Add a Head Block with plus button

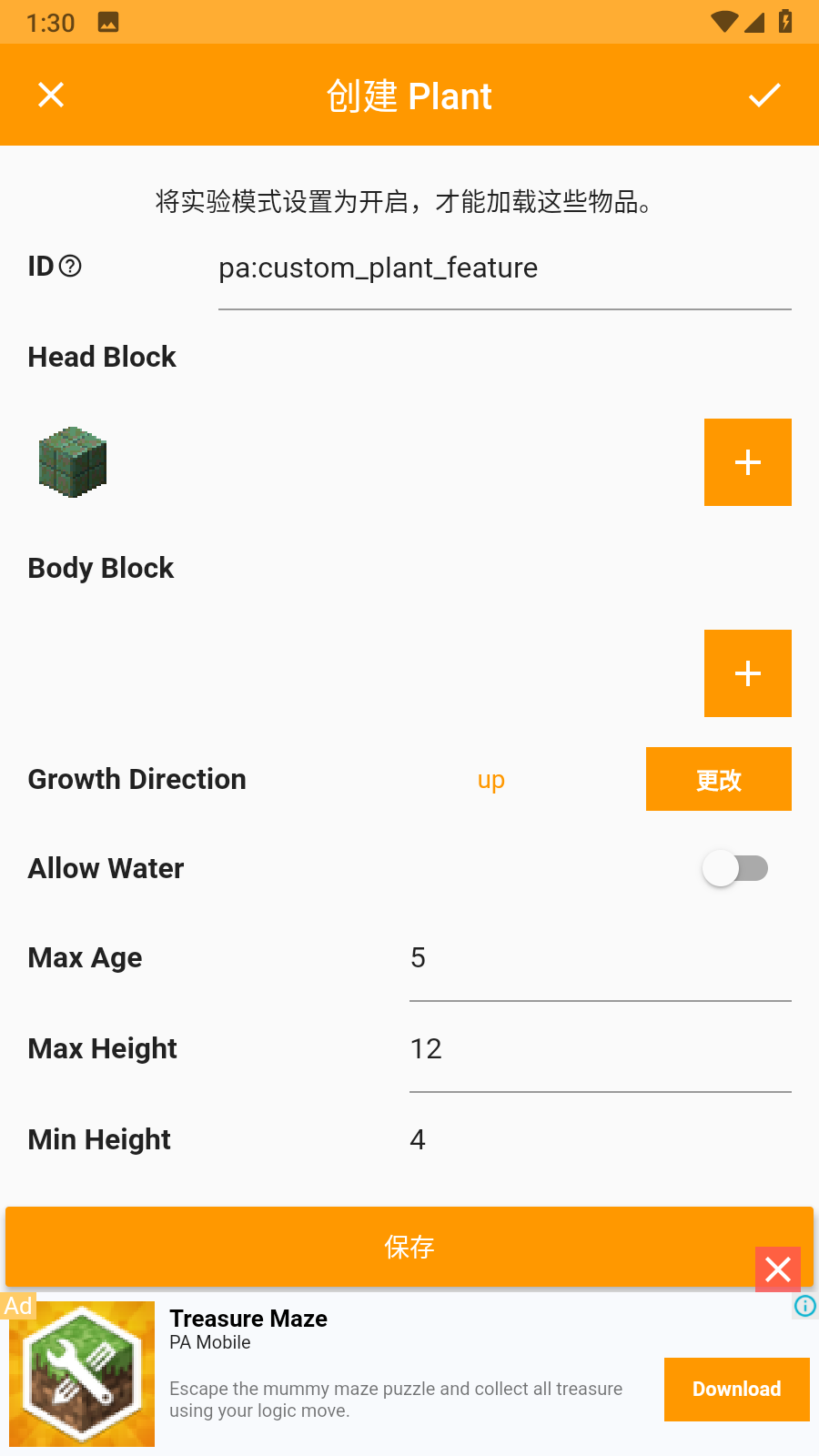747,462
